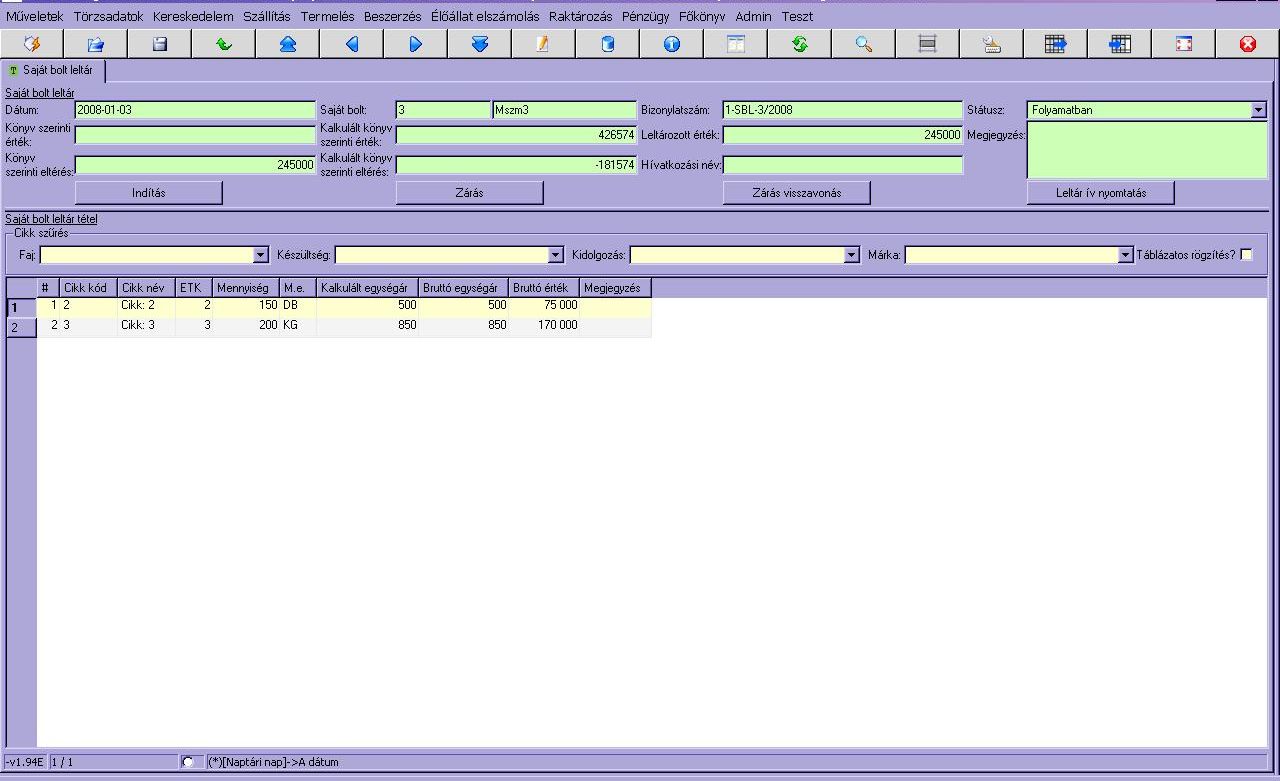This screenshot has height=781, width=1280.
Task: Expand the Státusz dropdown
Action: pos(1258,110)
